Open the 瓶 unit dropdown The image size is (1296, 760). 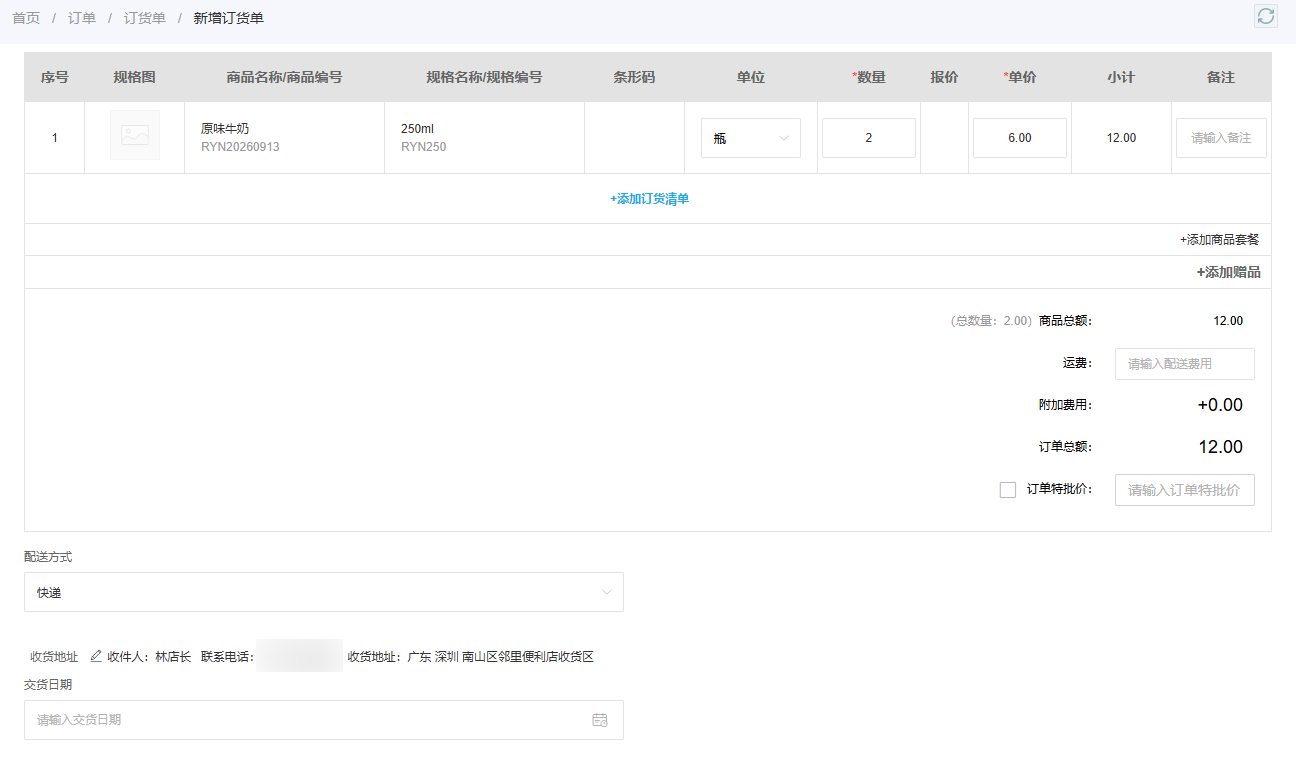point(751,138)
